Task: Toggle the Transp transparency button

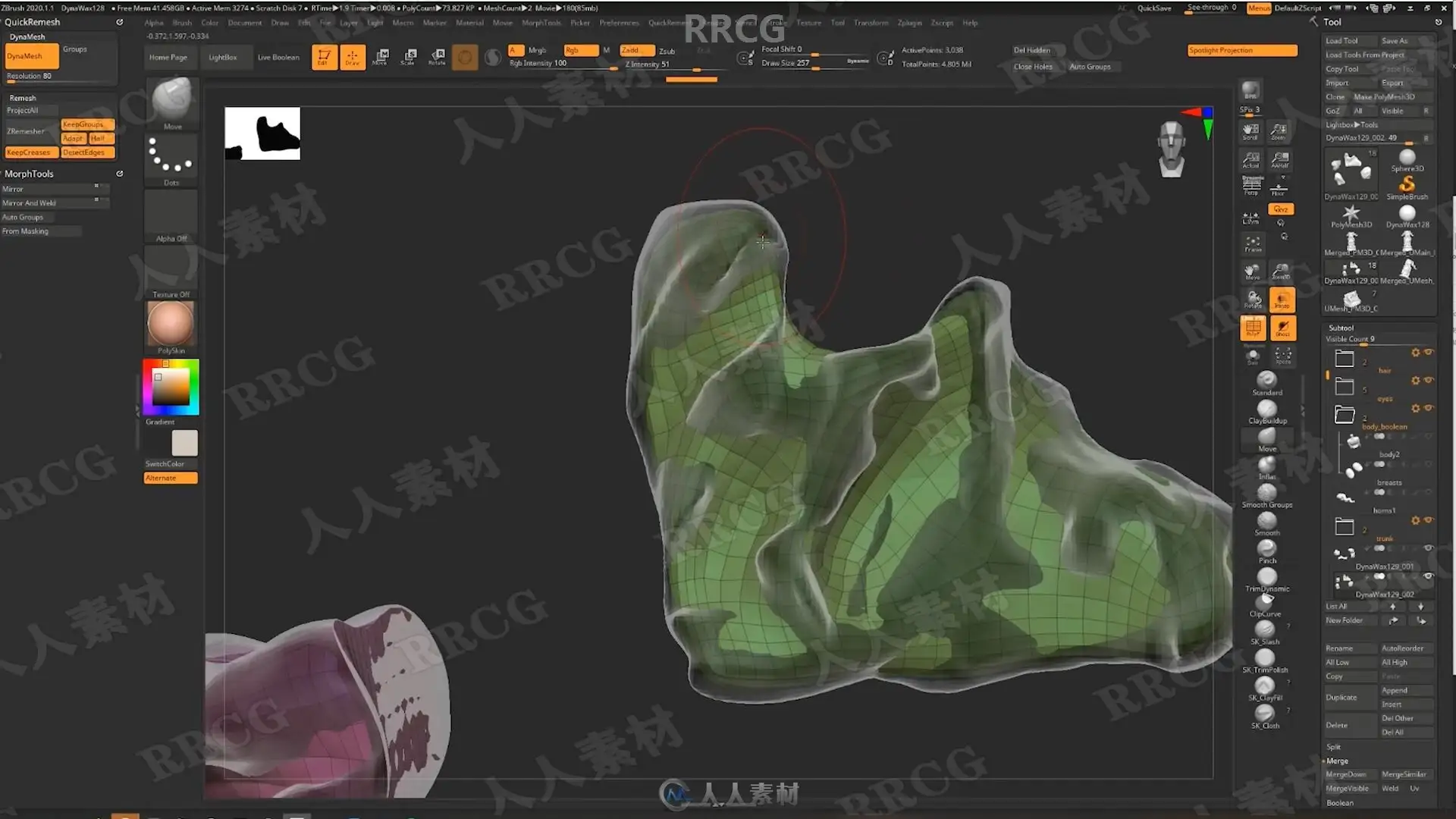Action: [1282, 300]
